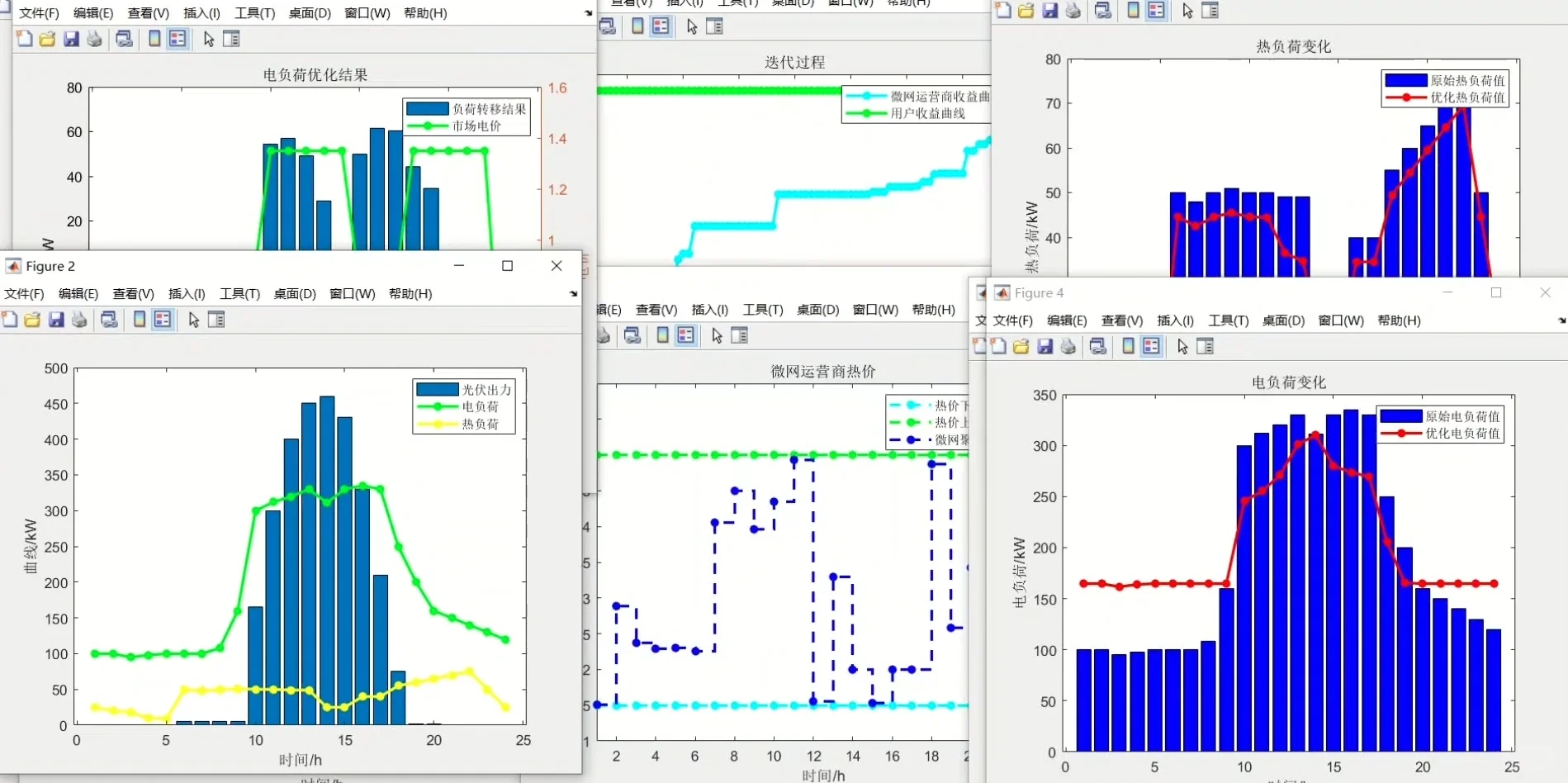This screenshot has height=783, width=1568.
Task: Toggle Edit Plot arrow in Figure 2 toolbar
Action: point(194,320)
